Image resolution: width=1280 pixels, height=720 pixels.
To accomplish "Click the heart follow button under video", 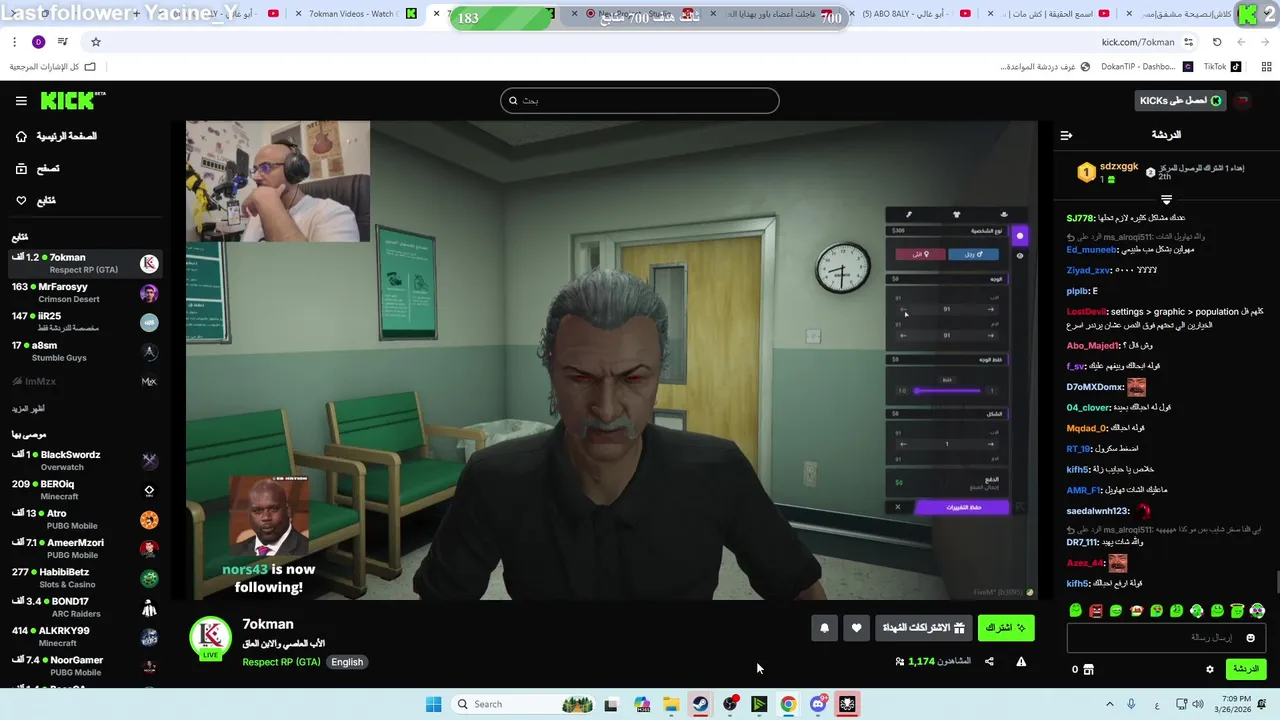I will coord(856,628).
